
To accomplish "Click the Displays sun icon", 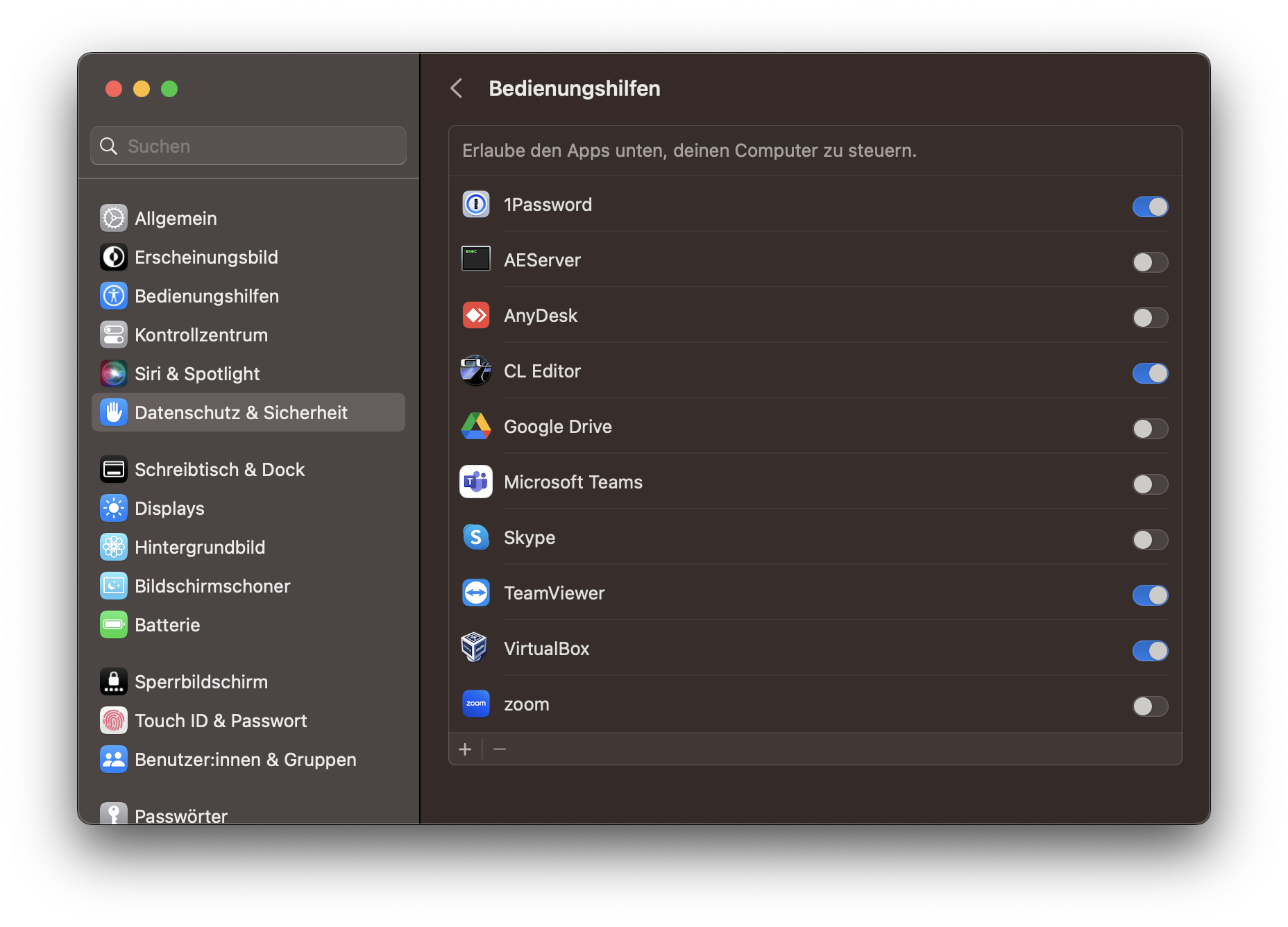I will click(114, 508).
